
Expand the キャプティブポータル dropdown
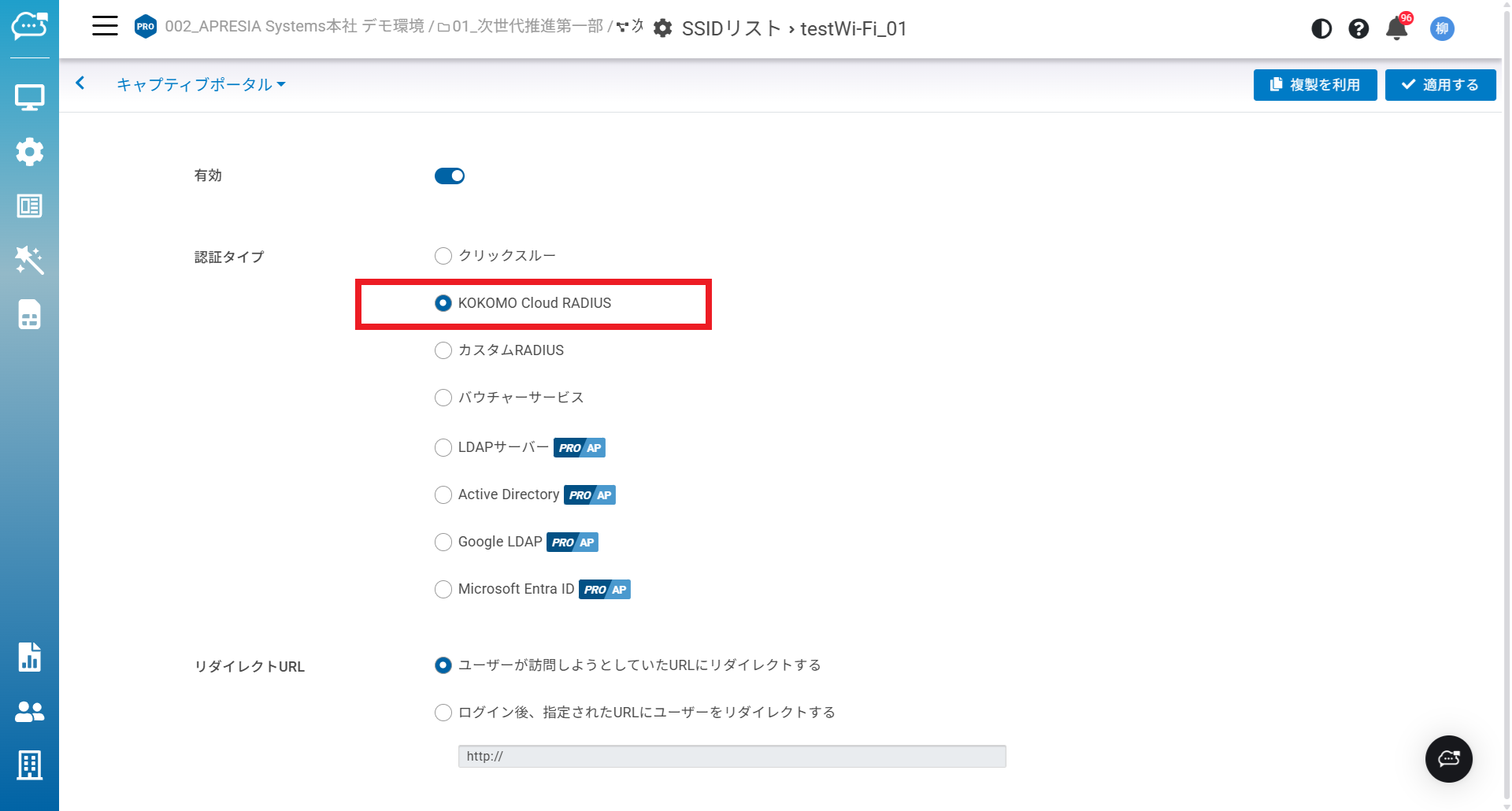click(x=201, y=84)
